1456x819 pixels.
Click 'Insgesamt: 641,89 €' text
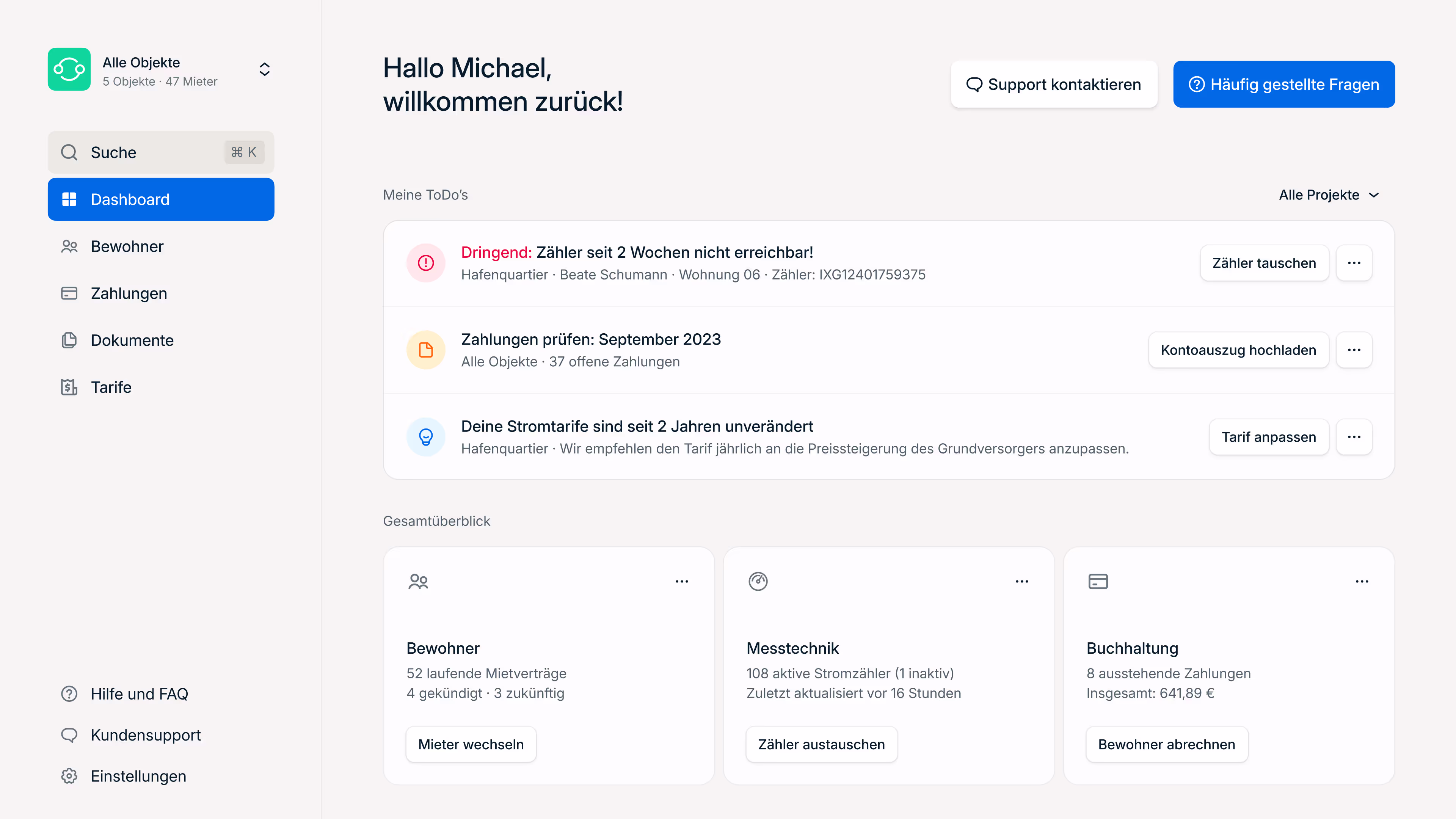coord(1150,693)
